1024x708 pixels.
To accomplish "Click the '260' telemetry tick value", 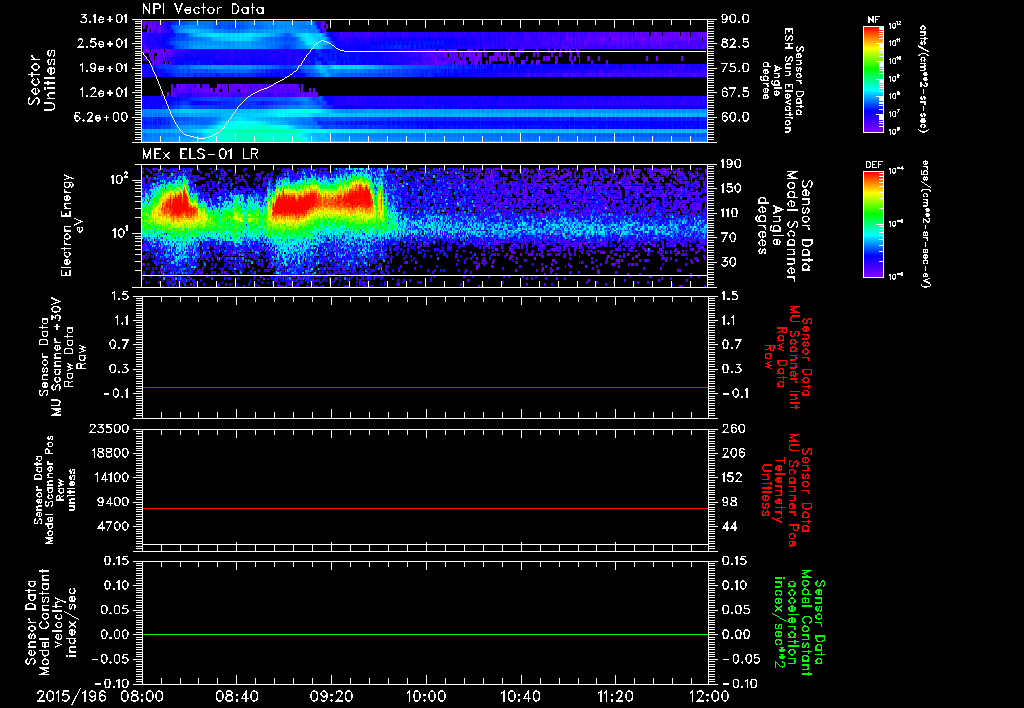I will pyautogui.click(x=733, y=428).
